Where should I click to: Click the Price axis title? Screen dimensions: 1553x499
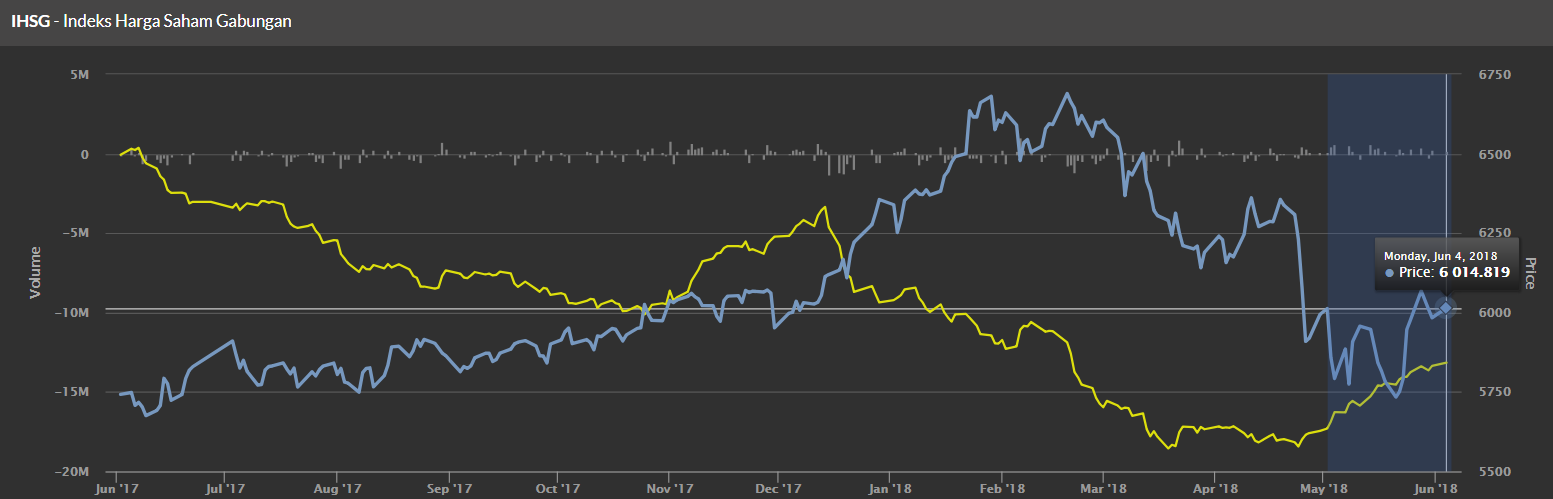[x=1529, y=273]
